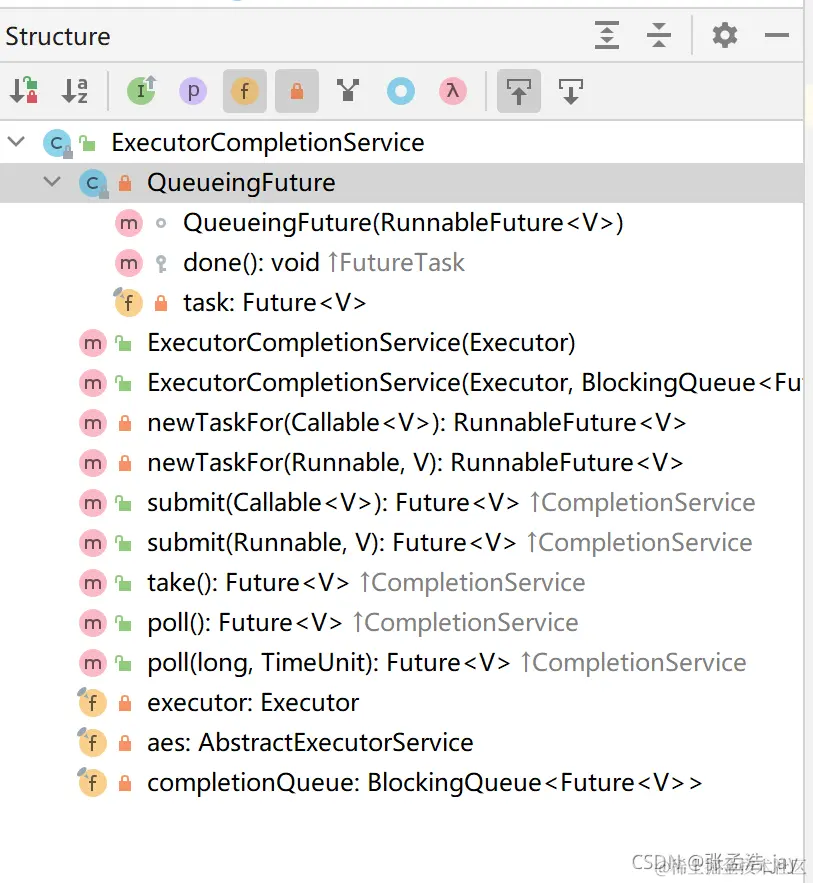Toggle Show Properties filter
The width and height of the screenshot is (813, 883).
click(x=193, y=91)
